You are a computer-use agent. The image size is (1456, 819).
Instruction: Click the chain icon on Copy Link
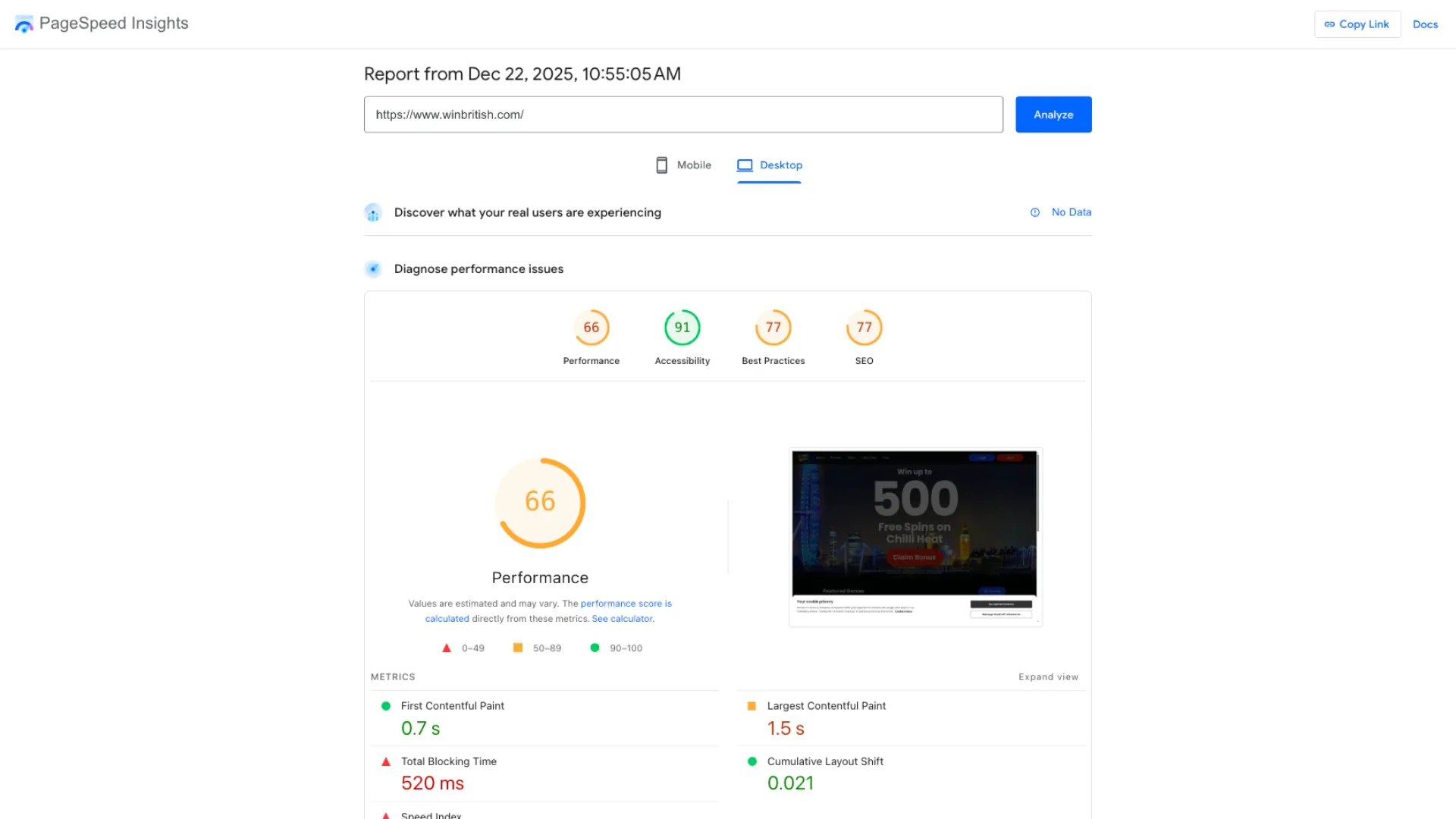(x=1329, y=24)
